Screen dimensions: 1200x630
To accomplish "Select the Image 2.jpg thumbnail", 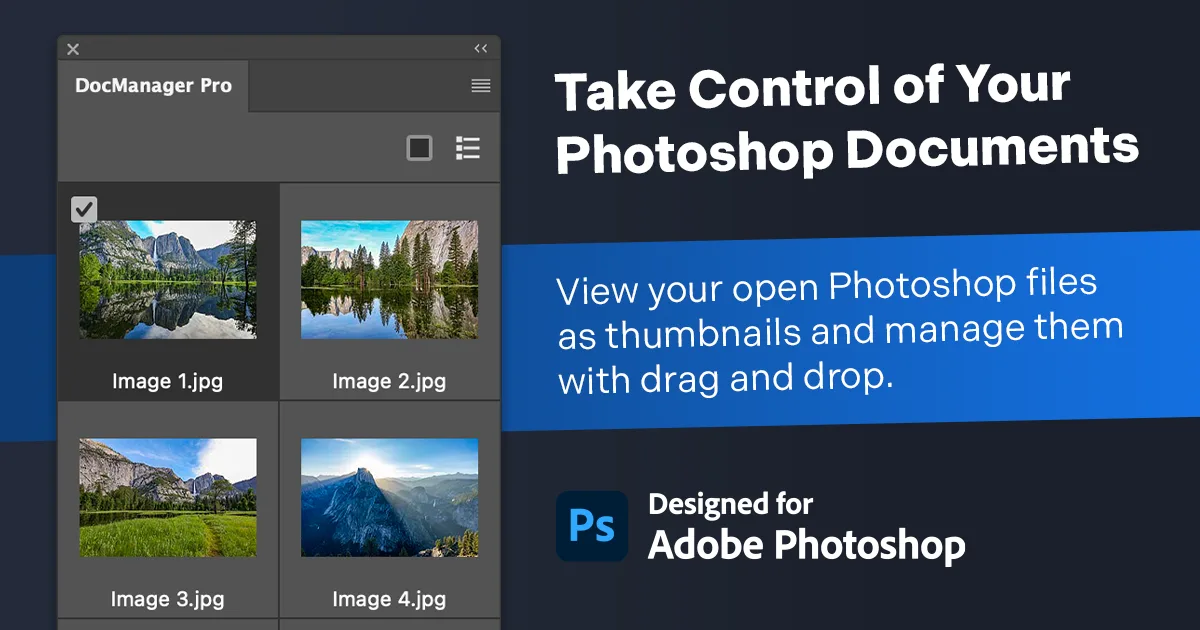I will coord(390,280).
